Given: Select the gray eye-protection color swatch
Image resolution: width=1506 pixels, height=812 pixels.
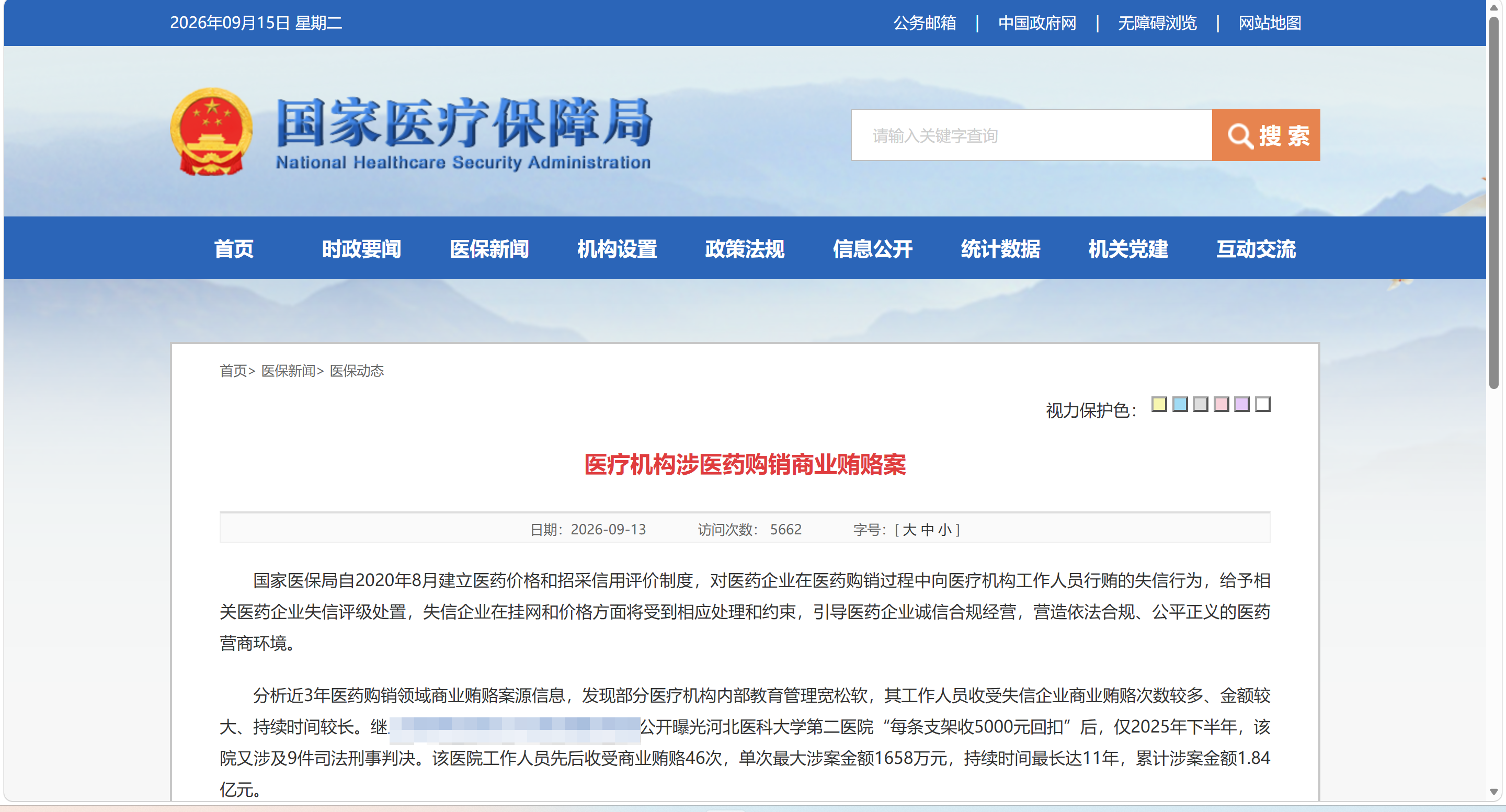Looking at the screenshot, I should tap(1200, 404).
